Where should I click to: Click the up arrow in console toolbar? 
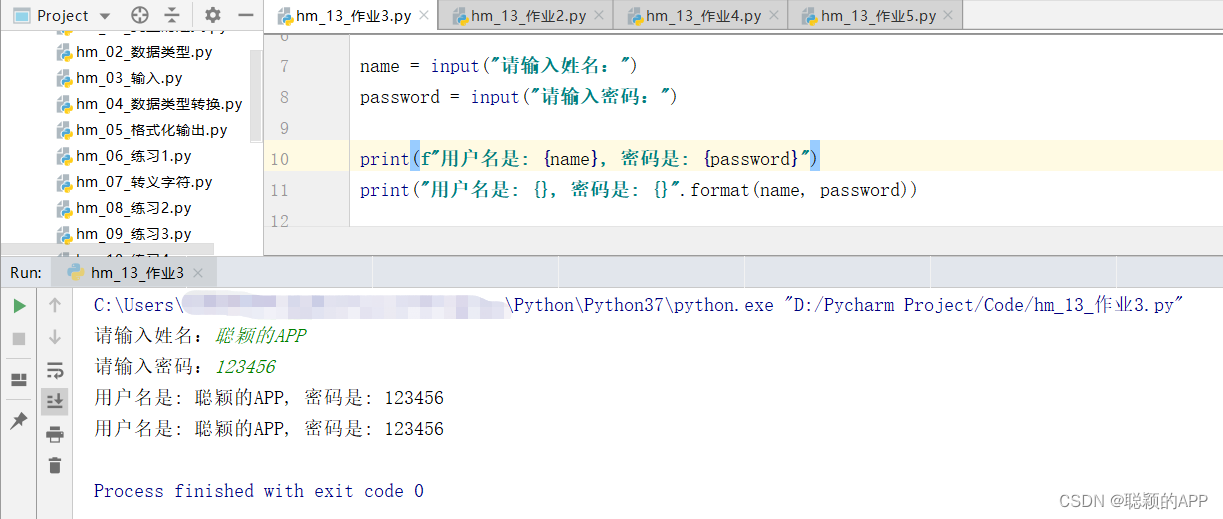[55, 305]
